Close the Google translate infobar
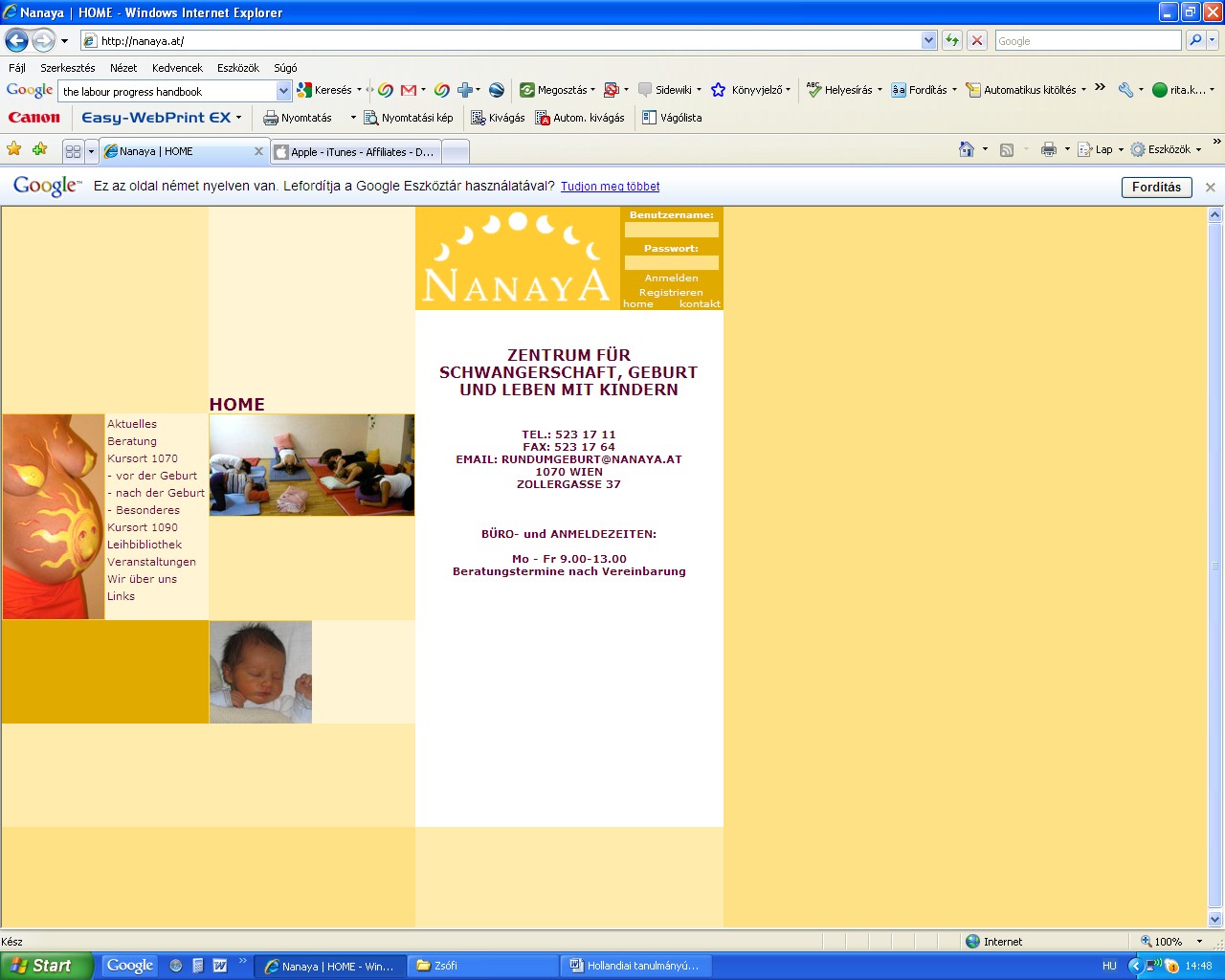 pos(1210,188)
